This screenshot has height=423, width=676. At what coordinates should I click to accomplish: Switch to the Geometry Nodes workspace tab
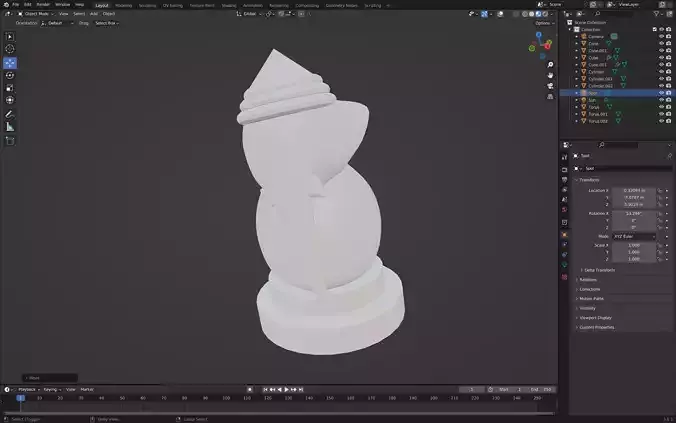pyautogui.click(x=341, y=6)
